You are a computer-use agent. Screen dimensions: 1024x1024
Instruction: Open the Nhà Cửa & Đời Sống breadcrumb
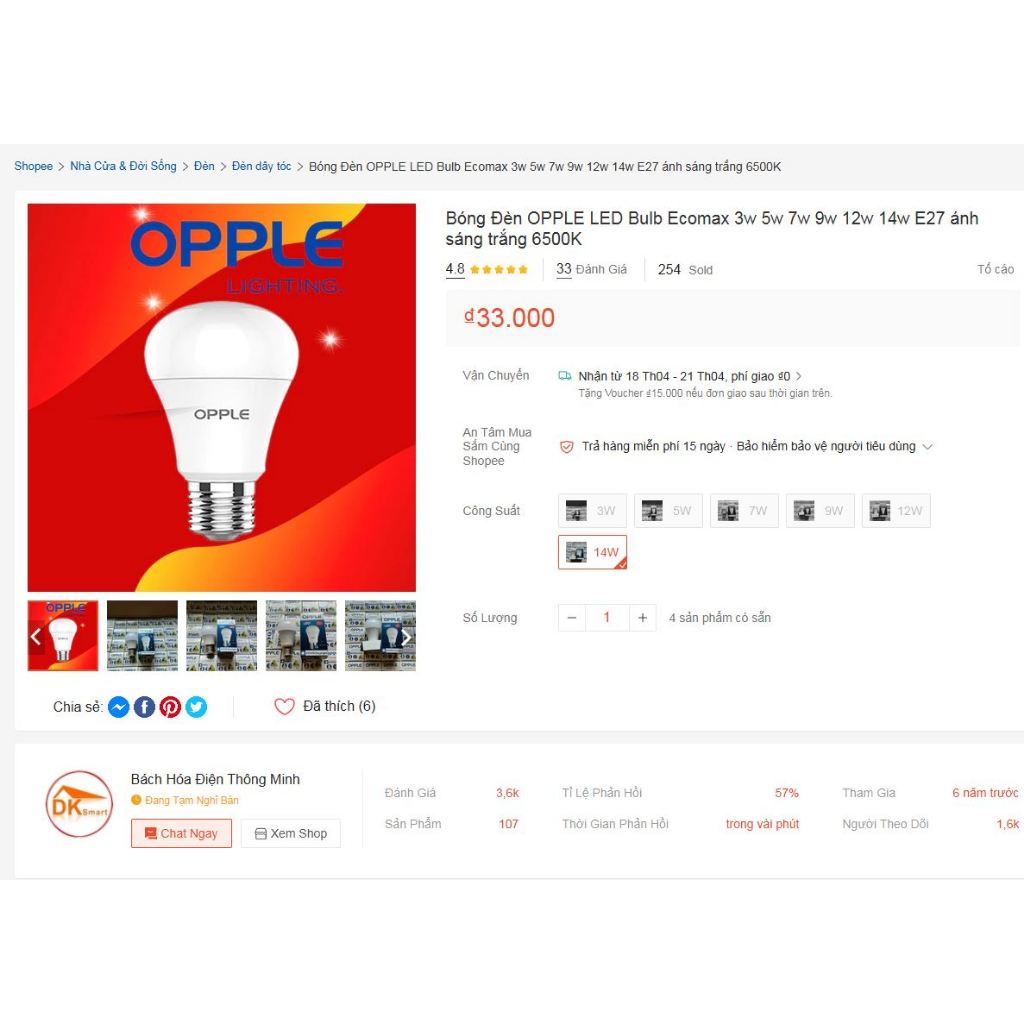(x=123, y=167)
